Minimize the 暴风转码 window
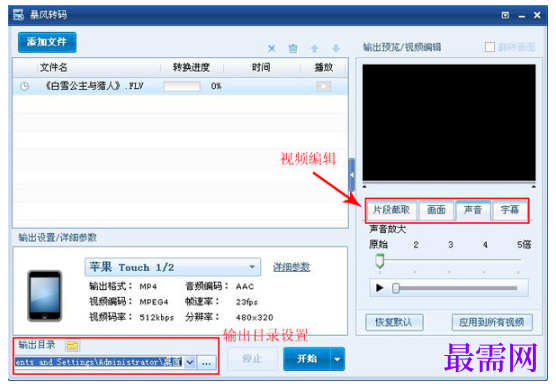 pos(521,16)
